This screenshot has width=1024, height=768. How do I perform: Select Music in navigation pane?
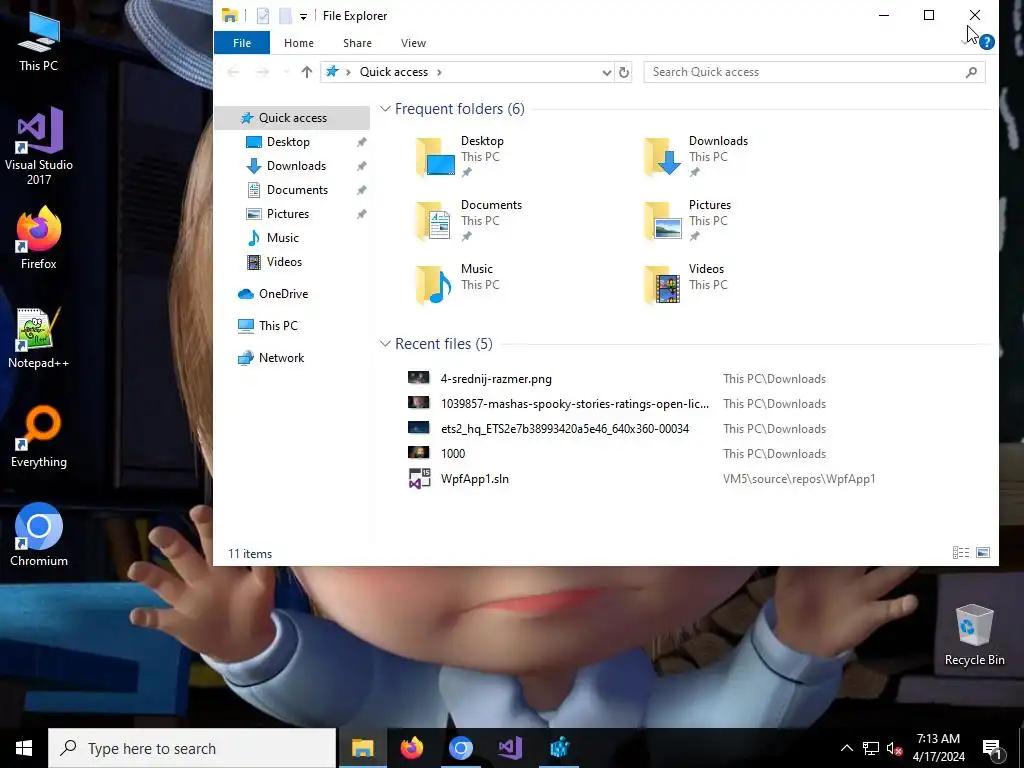(x=282, y=238)
